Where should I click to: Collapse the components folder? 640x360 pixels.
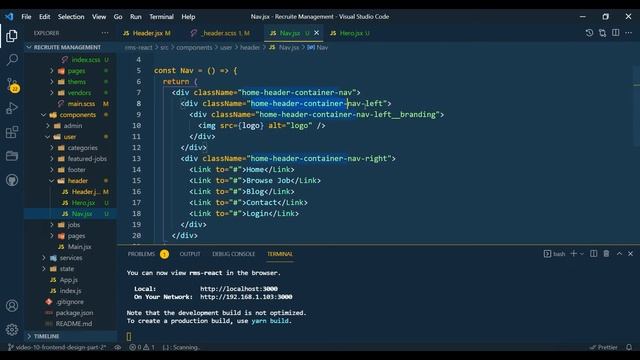[x=78, y=115]
